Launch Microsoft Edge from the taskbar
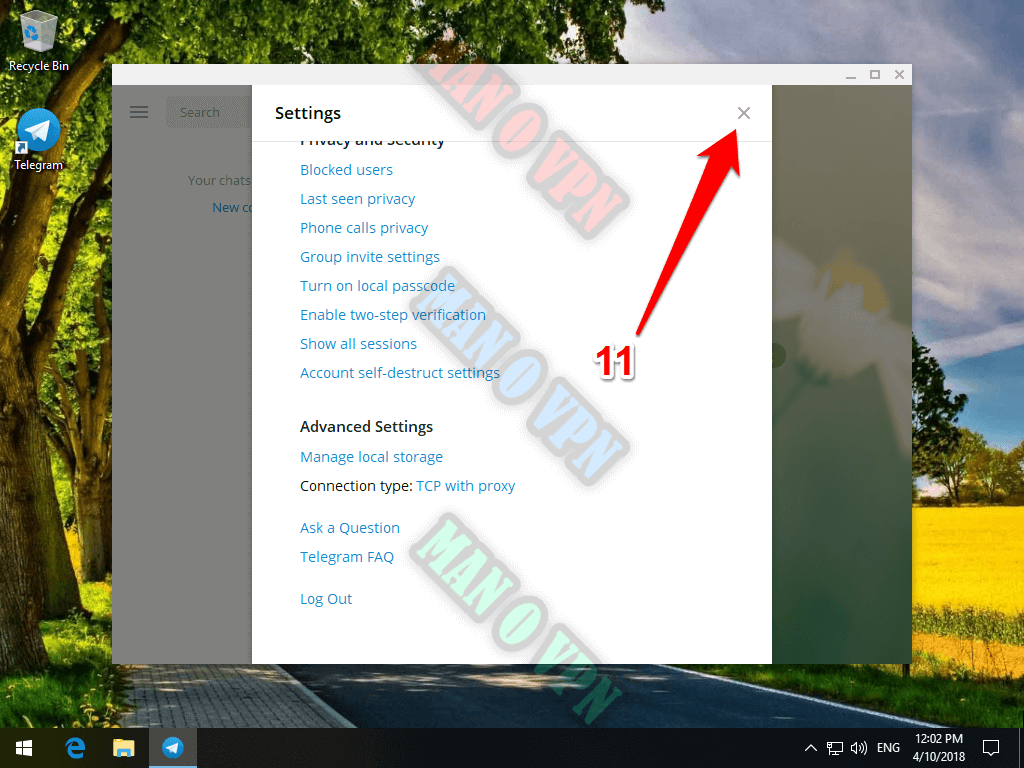Screen dimensions: 1024x768 [x=75, y=748]
